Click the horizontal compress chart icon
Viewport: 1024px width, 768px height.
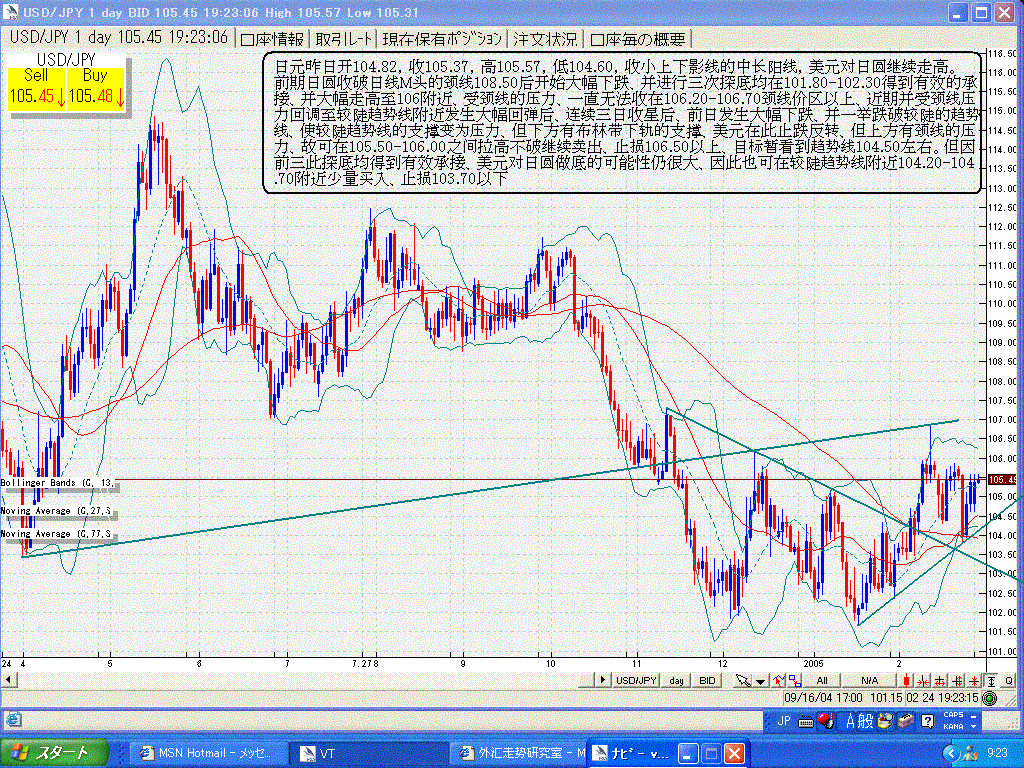923,680
